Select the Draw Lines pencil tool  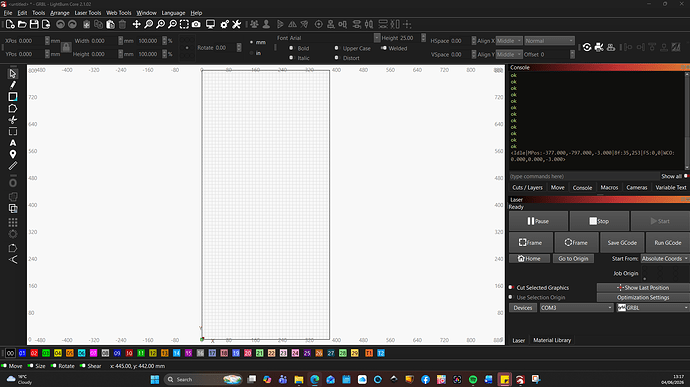point(13,85)
